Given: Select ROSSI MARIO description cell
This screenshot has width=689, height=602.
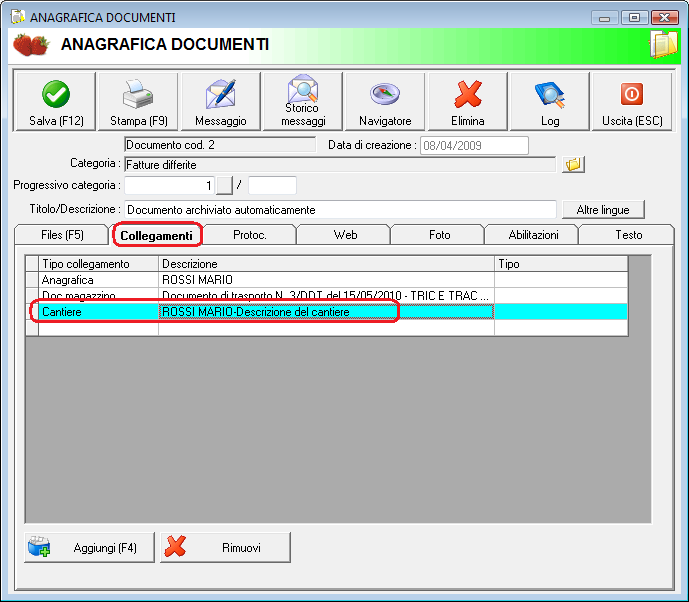Looking at the screenshot, I should pyautogui.click(x=326, y=280).
